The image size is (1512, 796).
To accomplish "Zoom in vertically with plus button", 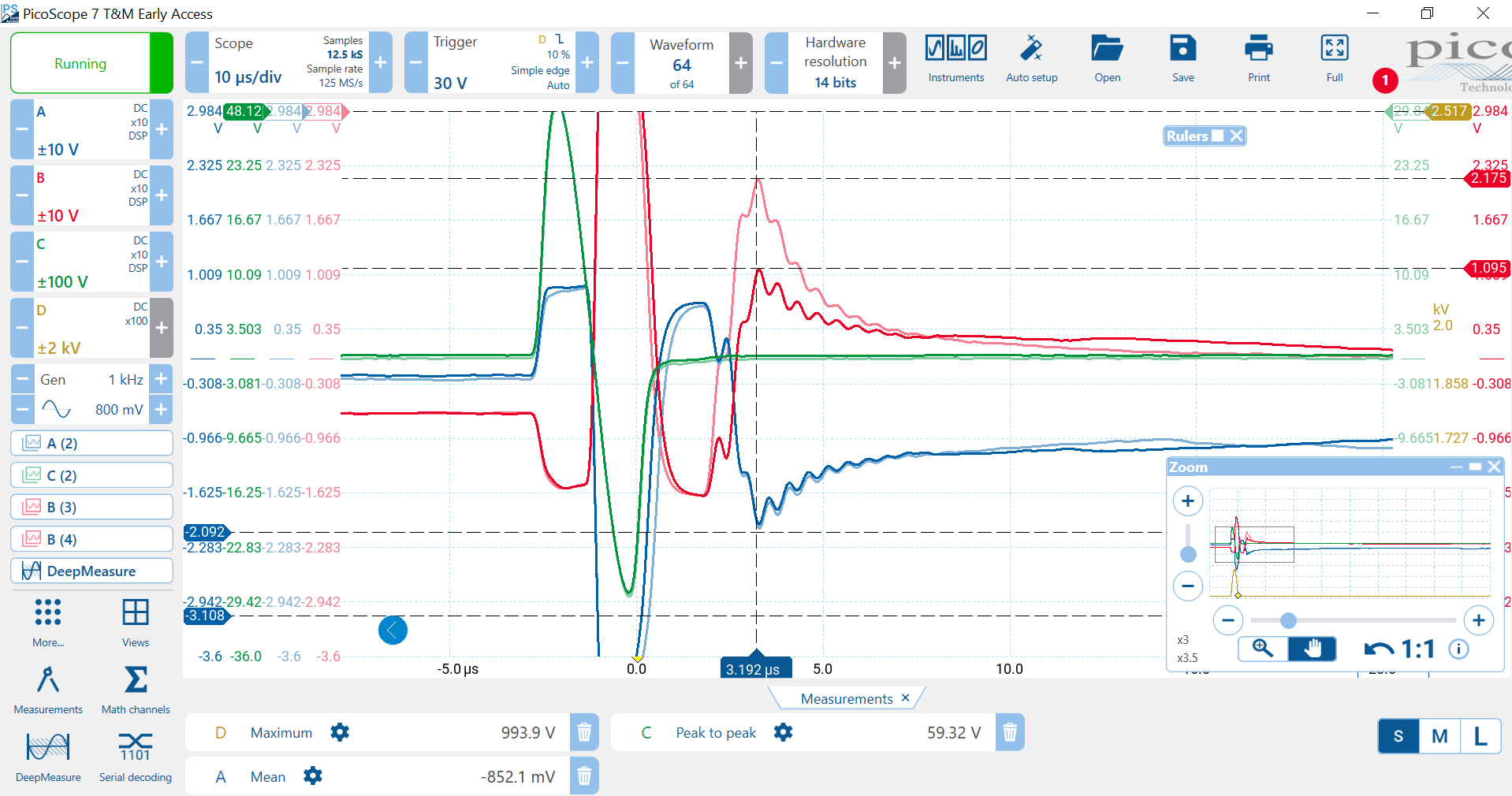I will click(x=1188, y=500).
